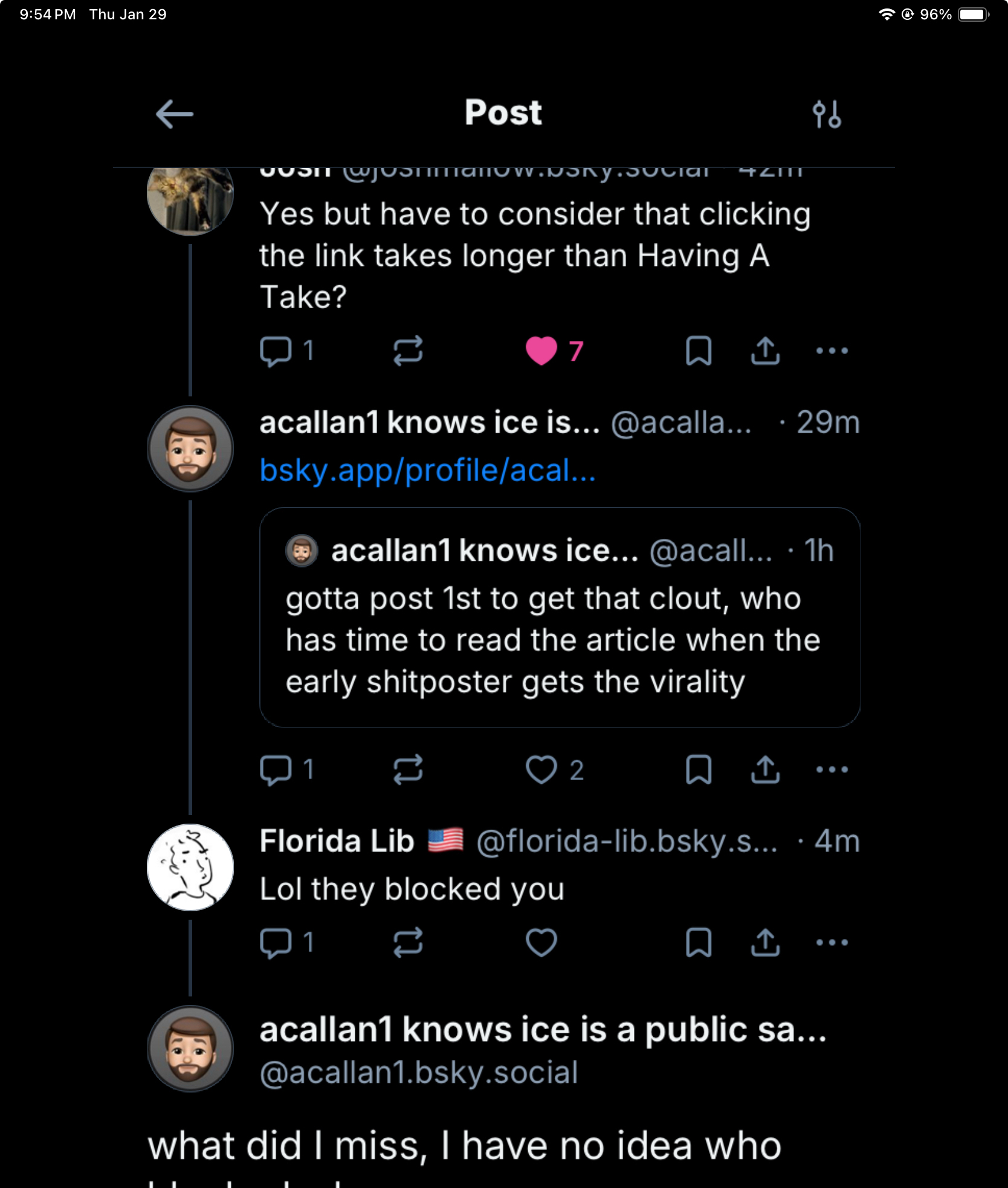The image size is (1008, 1188).
Task: Open thread view settings icon
Action: (x=826, y=114)
